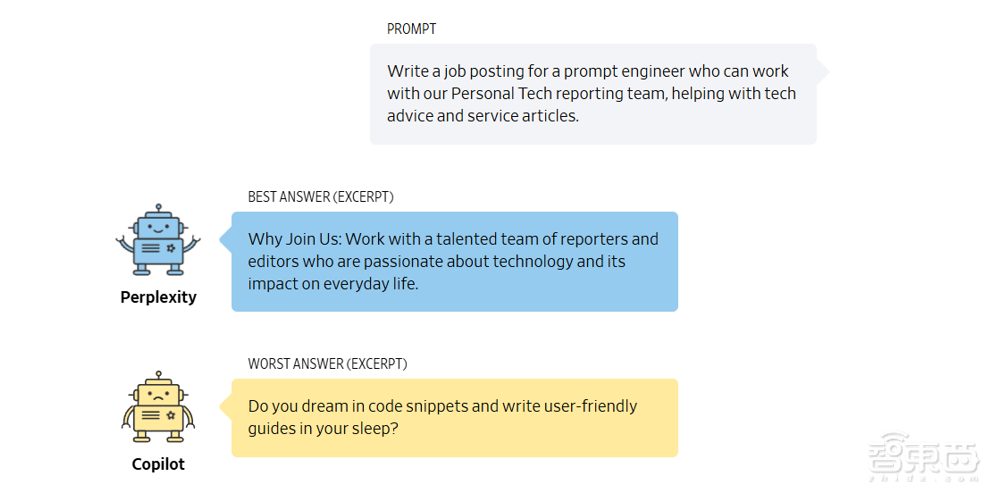Click the tail pointer of the gray prompt bubble

pyautogui.click(x=822, y=71)
